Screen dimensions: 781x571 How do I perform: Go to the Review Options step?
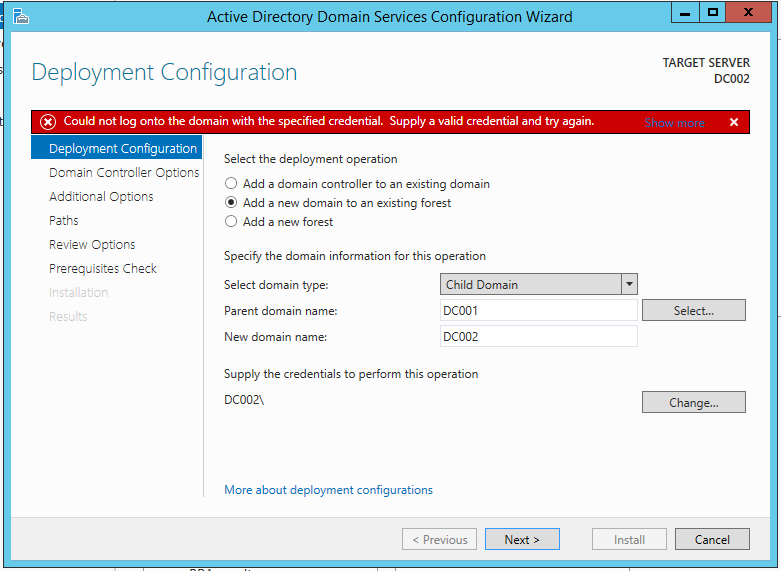pyautogui.click(x=92, y=245)
